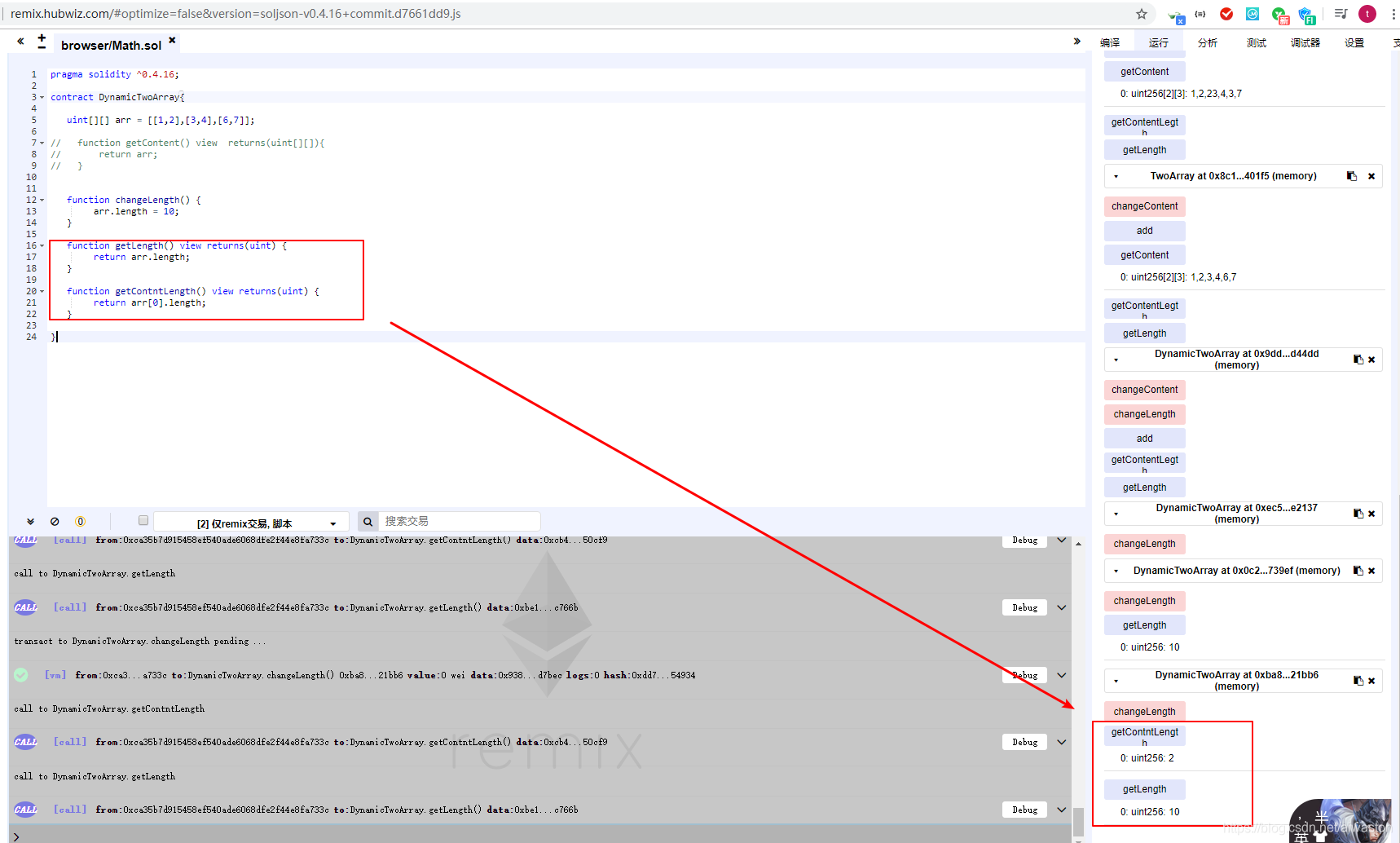Switch to the 分析 tab
This screenshot has width=1400, height=843.
[1208, 42]
